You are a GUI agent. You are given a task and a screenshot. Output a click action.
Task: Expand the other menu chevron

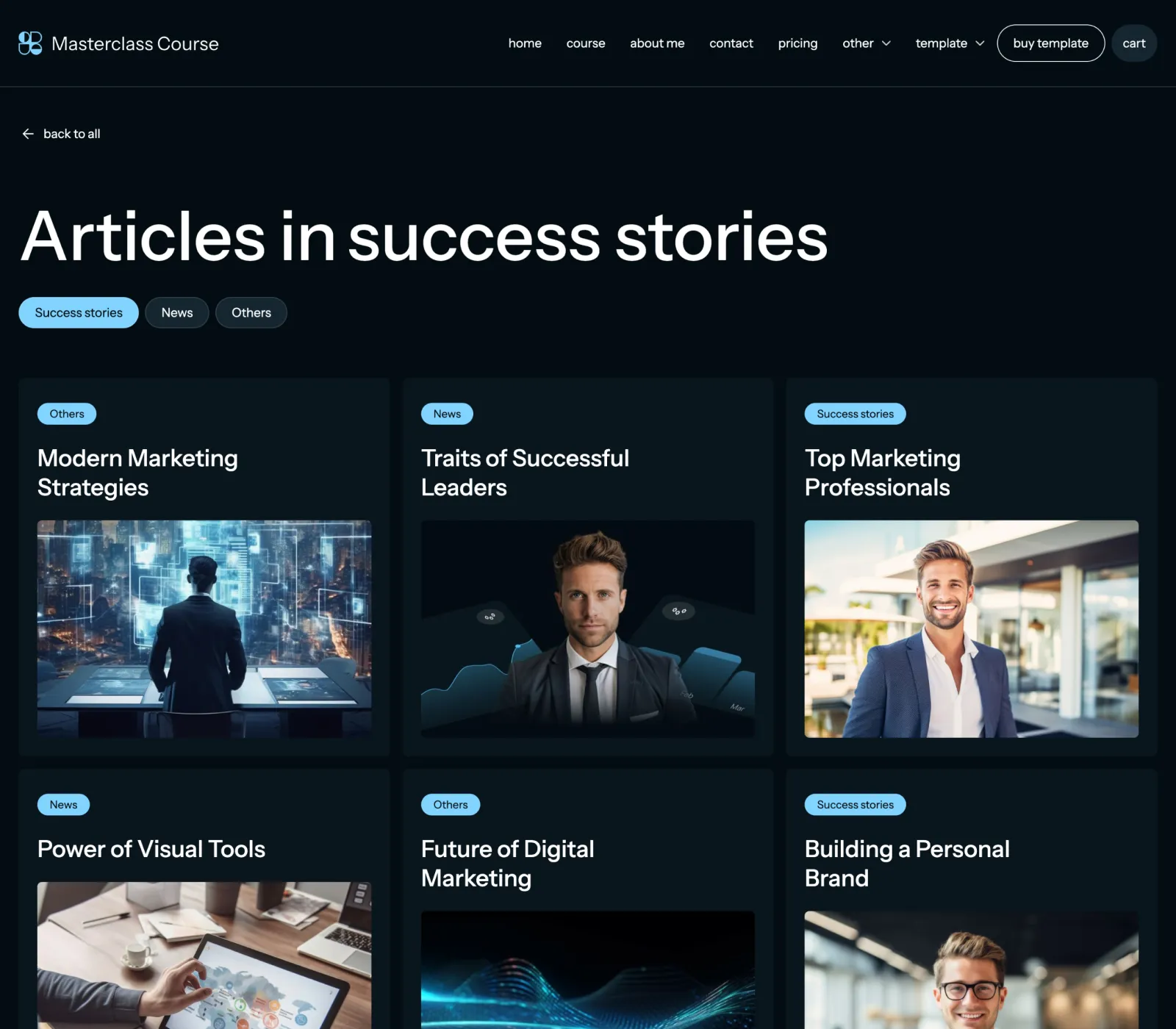(886, 43)
